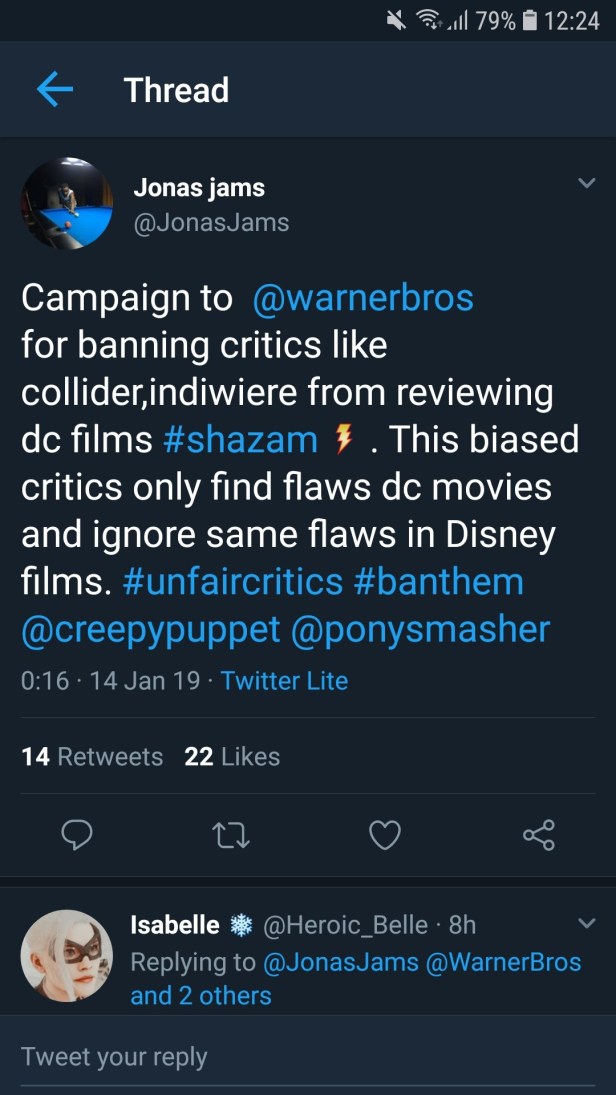Open the @warnerbros mention
Viewport: 616px width, 1095px height.
coord(364,298)
